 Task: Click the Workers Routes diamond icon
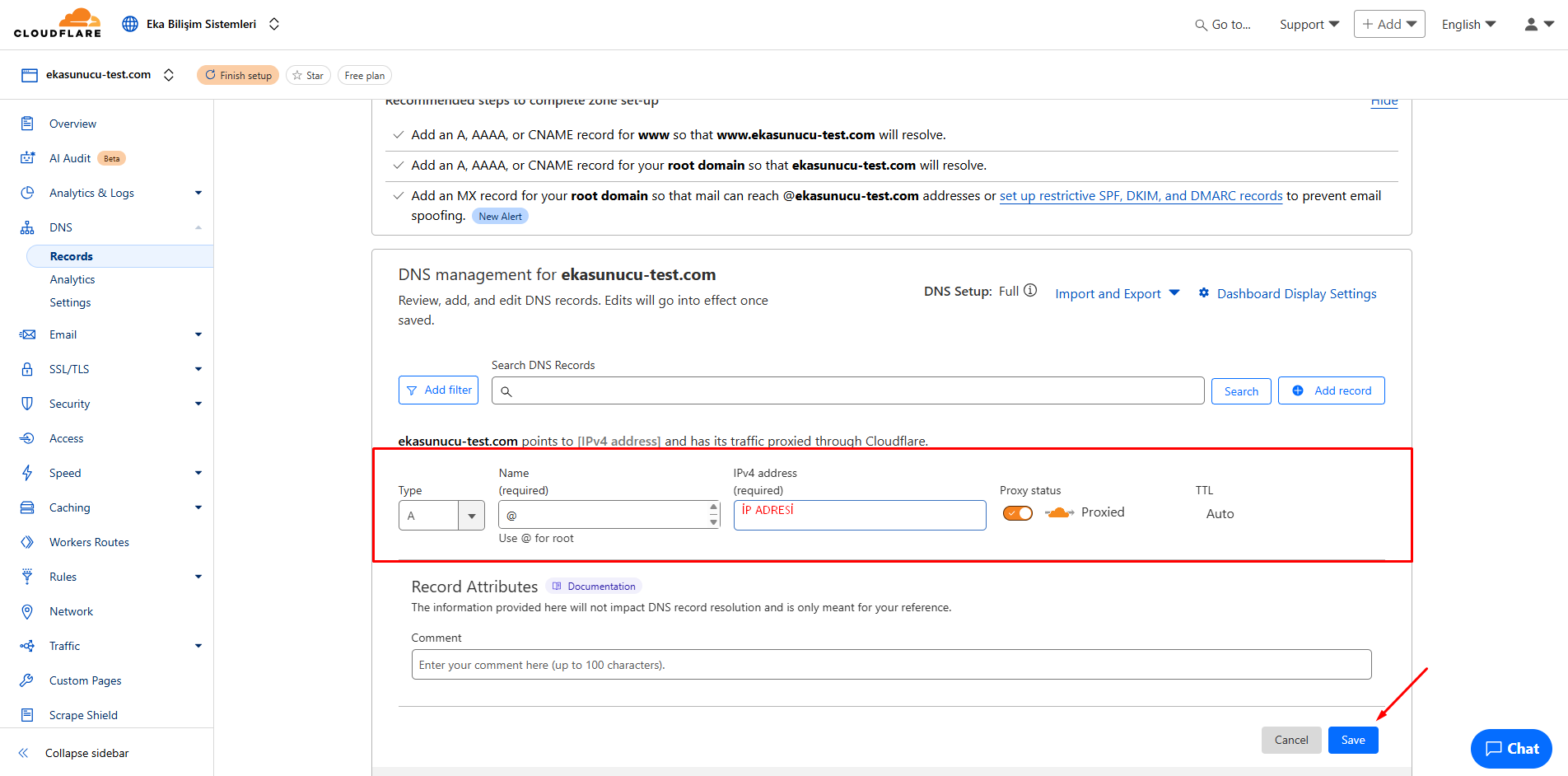27,542
